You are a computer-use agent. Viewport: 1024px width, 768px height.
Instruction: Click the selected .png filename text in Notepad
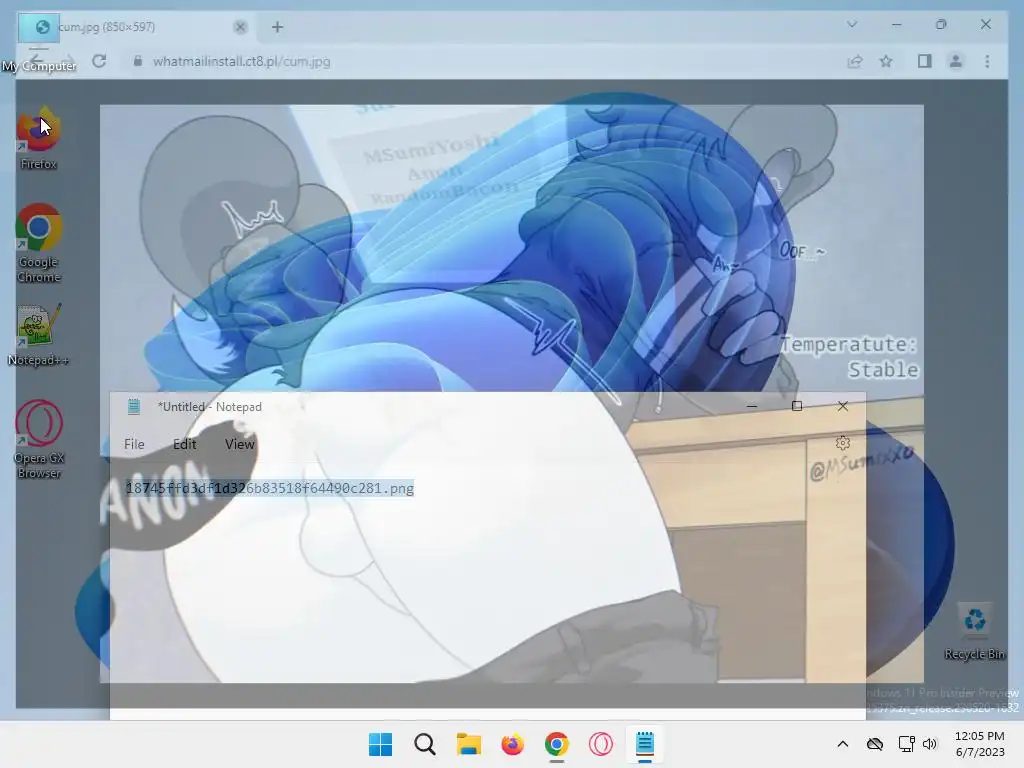(x=270, y=488)
